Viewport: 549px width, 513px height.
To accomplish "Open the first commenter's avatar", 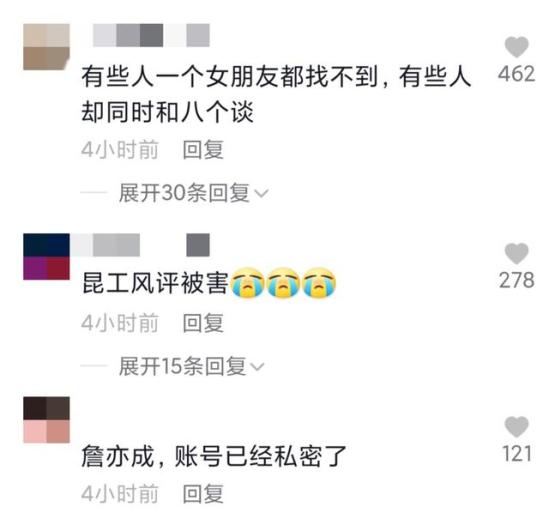I will (47, 47).
